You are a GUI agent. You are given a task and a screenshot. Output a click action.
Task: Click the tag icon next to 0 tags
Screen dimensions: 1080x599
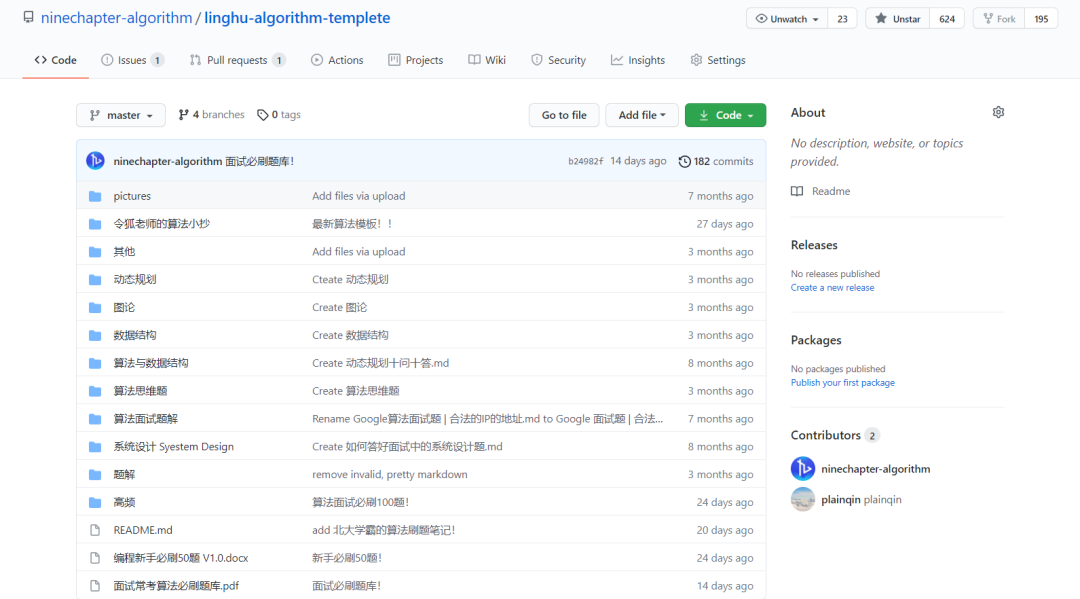point(262,115)
